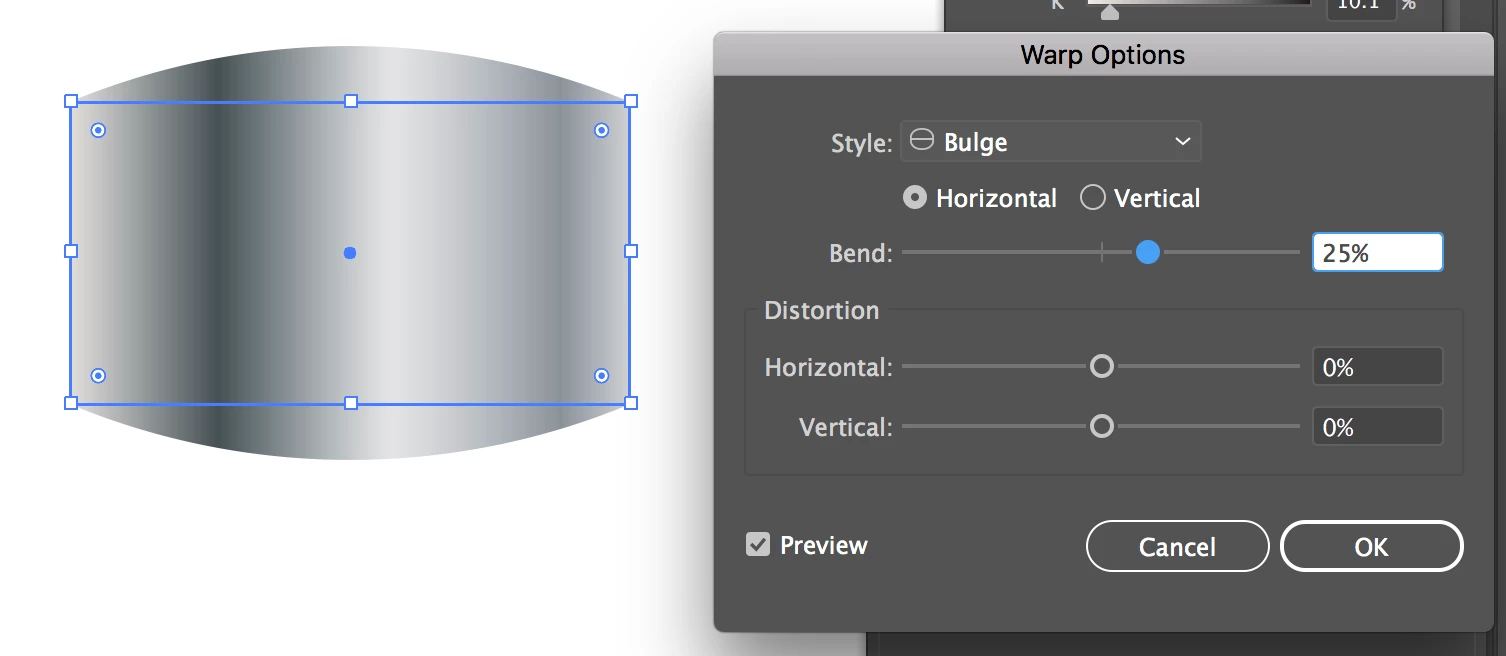Click the top-left corner radius widget
The height and width of the screenshot is (656, 1506).
(x=98, y=130)
